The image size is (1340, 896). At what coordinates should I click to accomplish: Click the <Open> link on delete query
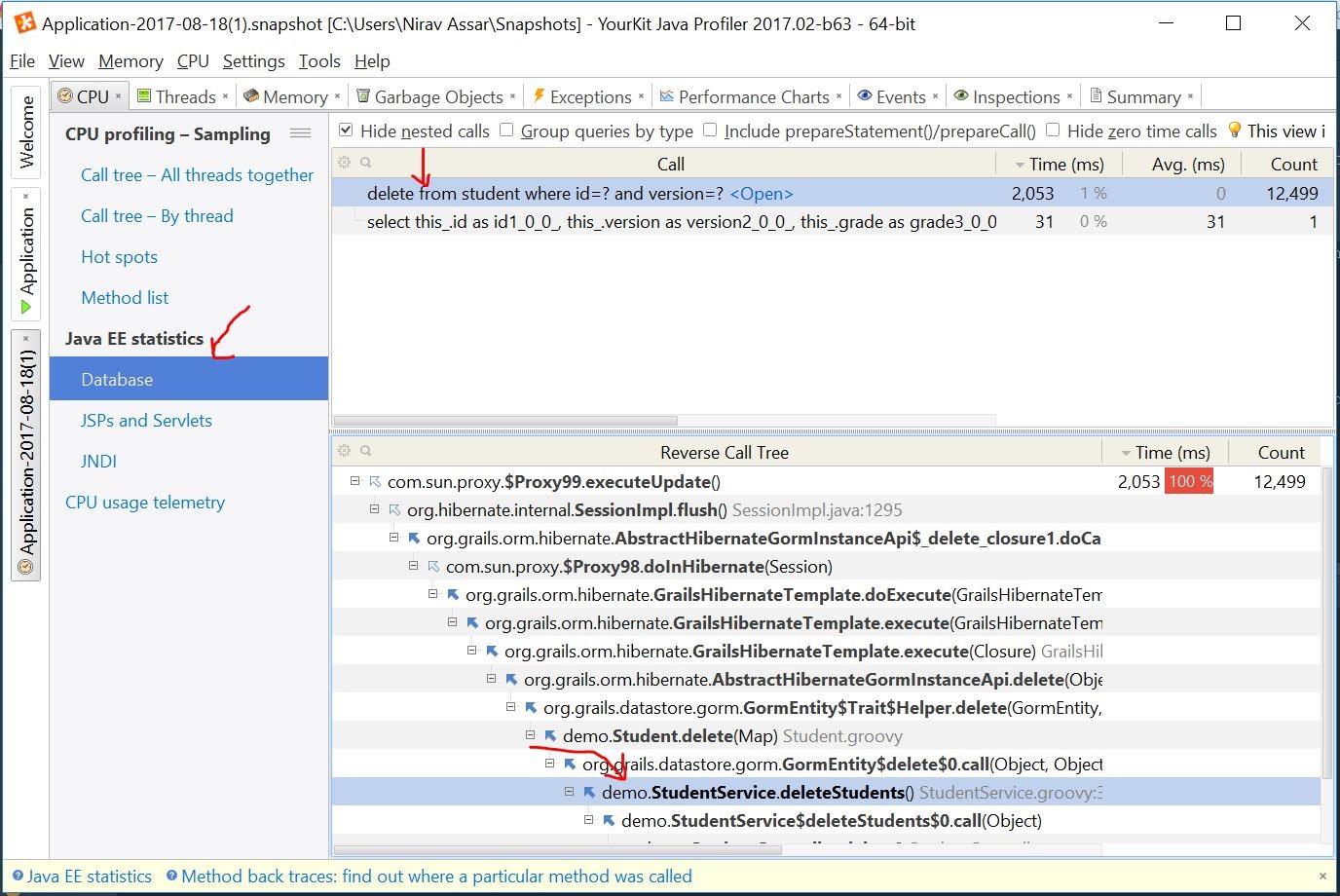(x=761, y=194)
